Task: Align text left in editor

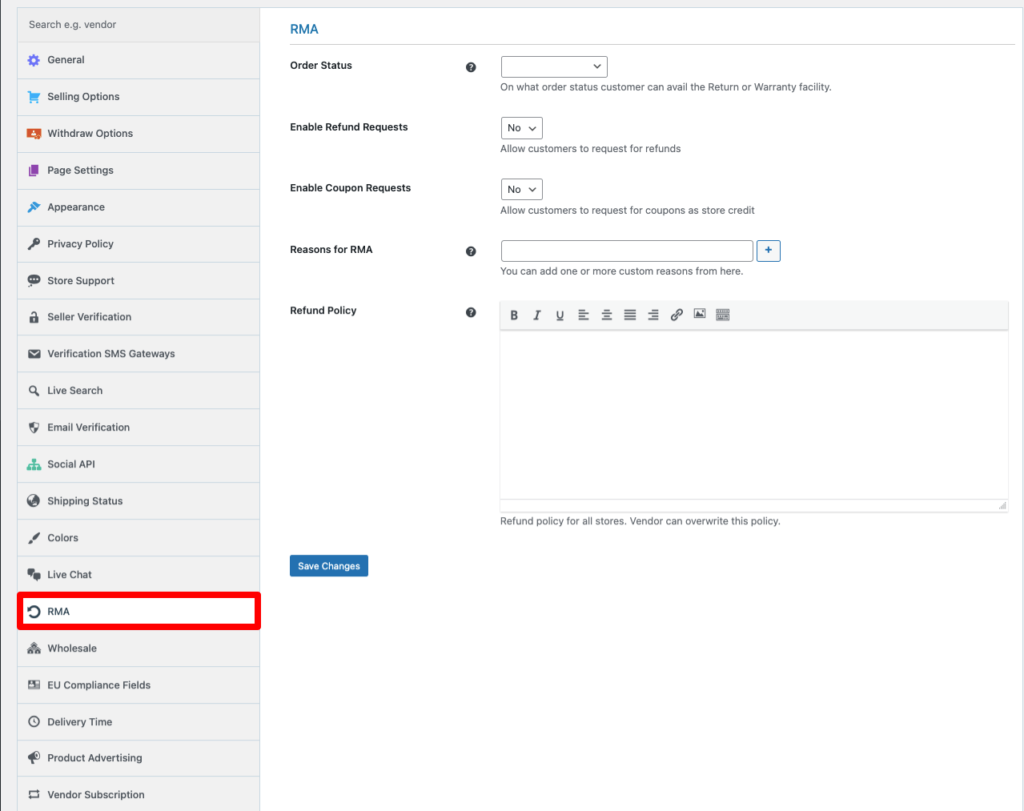Action: coord(583,315)
